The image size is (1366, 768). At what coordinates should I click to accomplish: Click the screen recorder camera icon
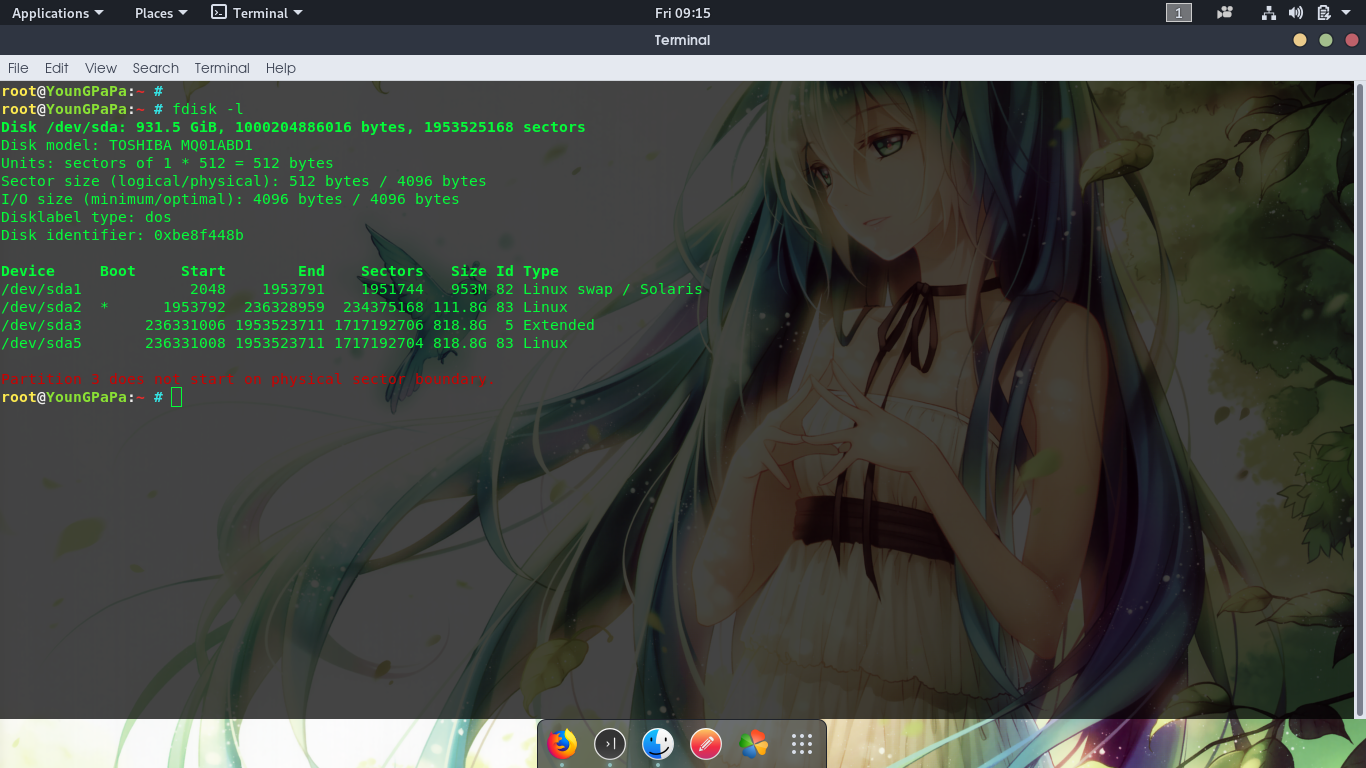pos(1225,13)
